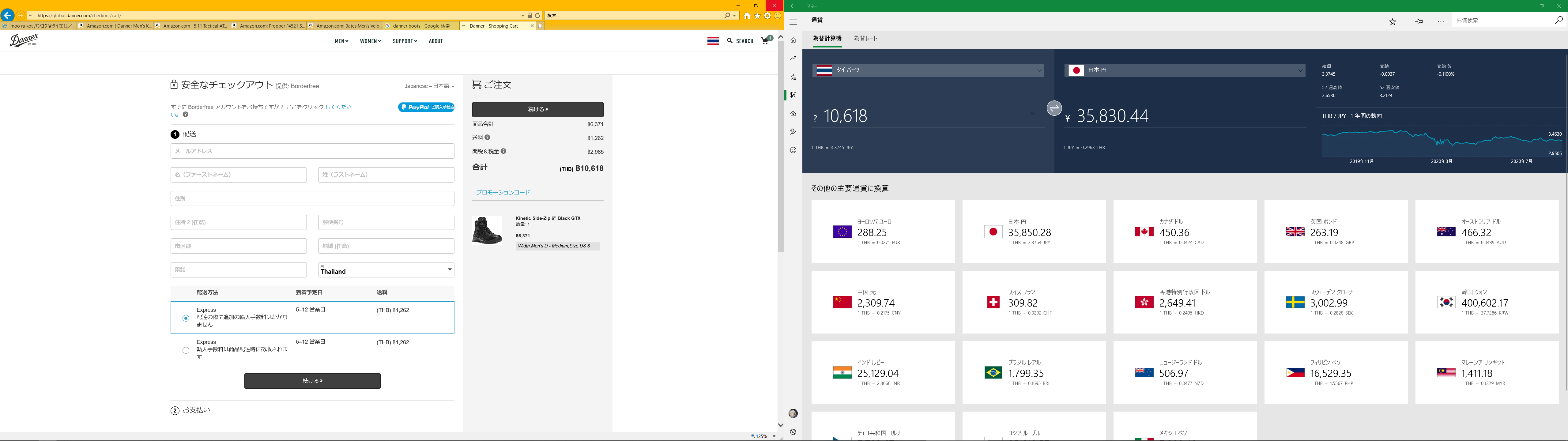Click the refresh icon in the address bar
The width and height of the screenshot is (1568, 441).
537,15
